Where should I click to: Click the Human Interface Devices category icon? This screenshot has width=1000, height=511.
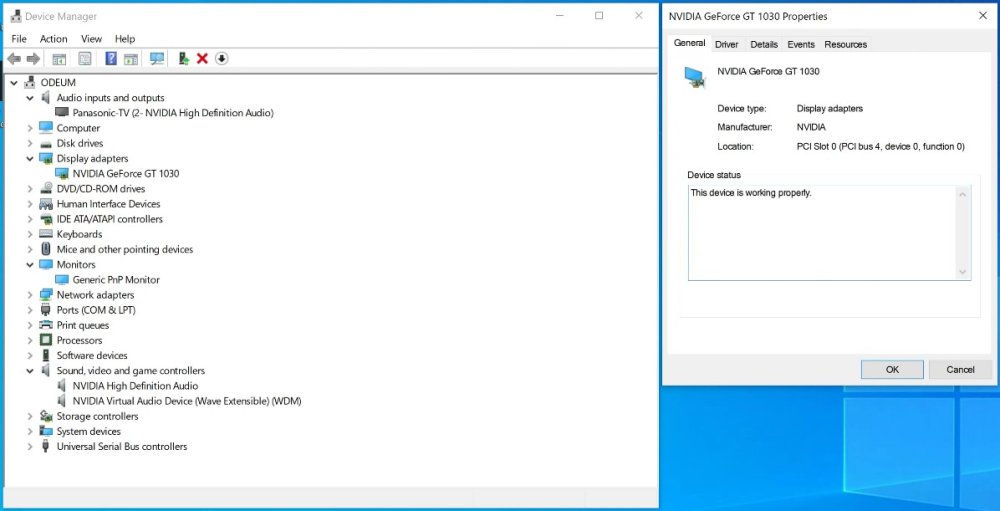(45, 204)
